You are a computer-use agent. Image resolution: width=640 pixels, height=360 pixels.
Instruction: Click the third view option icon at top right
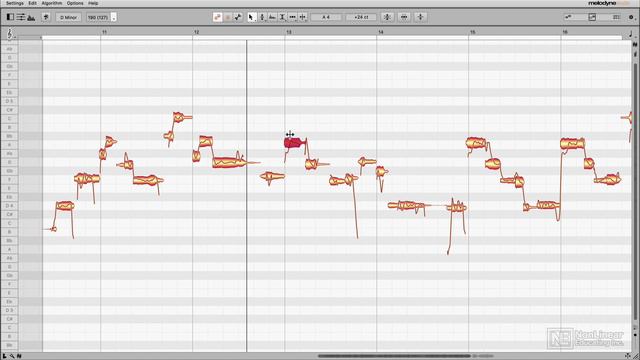[616, 17]
